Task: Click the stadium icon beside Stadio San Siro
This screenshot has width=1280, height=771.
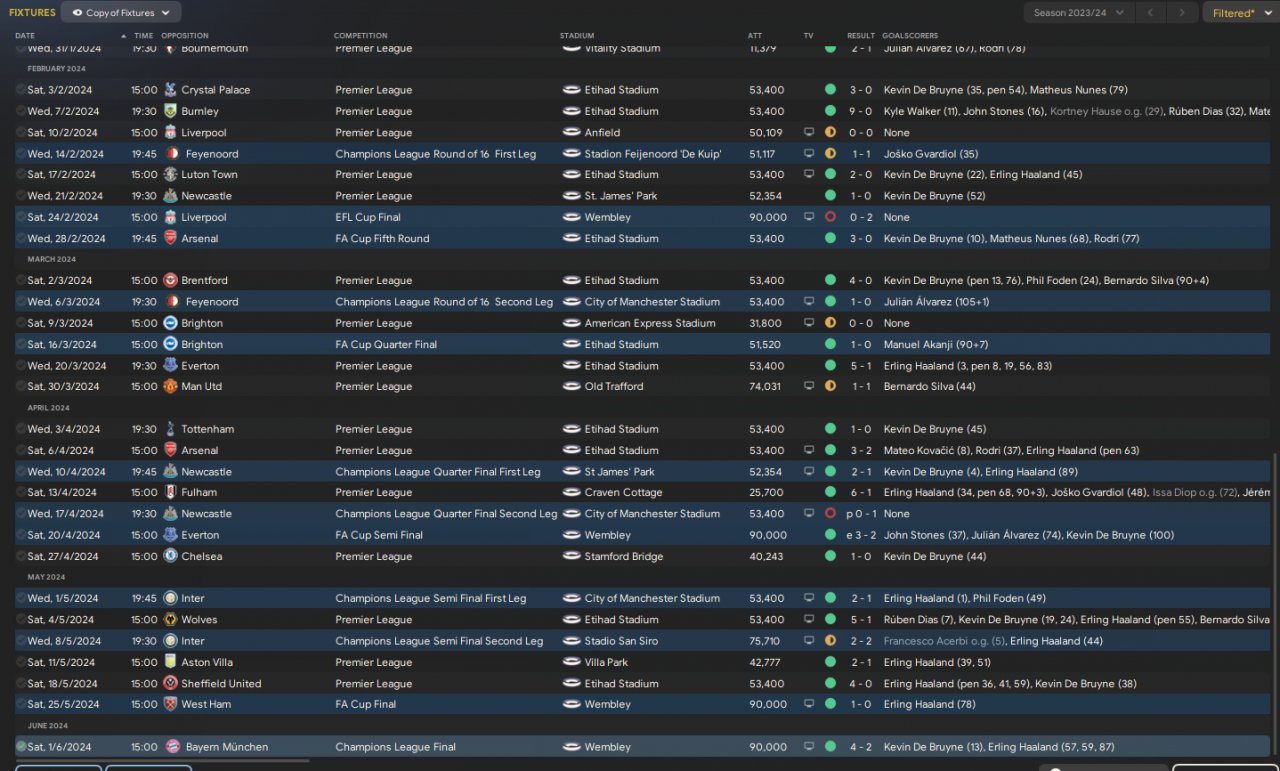Action: point(572,642)
